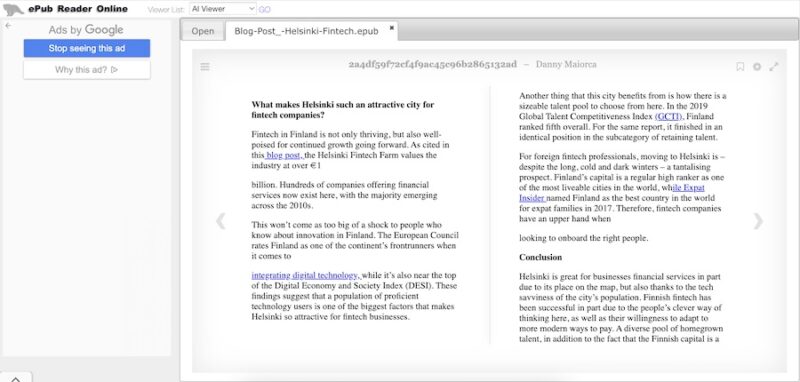This screenshot has width=800, height=382.
Task: Open the table of contents hamburger menu
Action: 205,66
